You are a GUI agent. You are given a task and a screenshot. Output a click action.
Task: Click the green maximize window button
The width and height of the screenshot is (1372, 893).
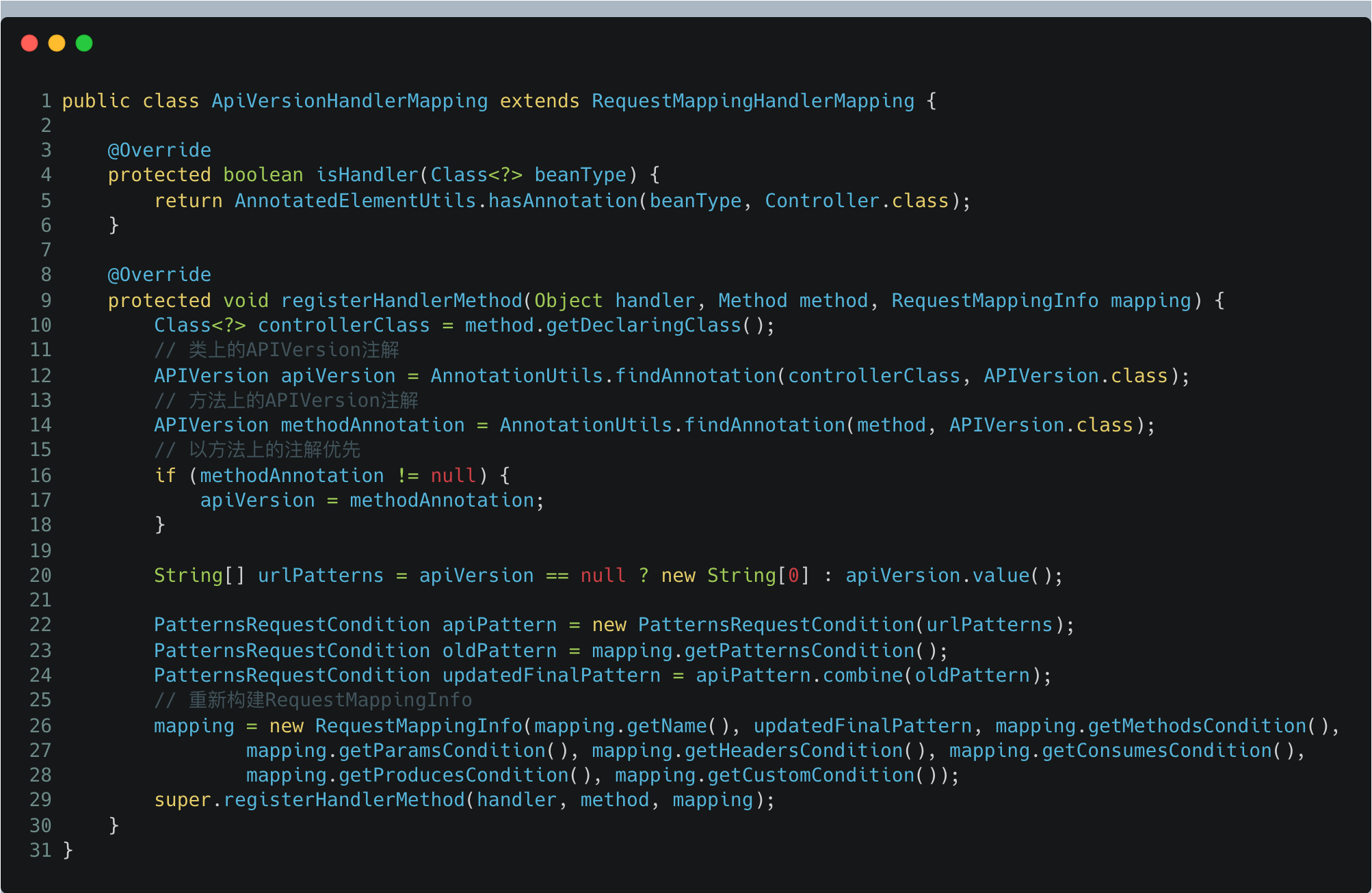[84, 43]
